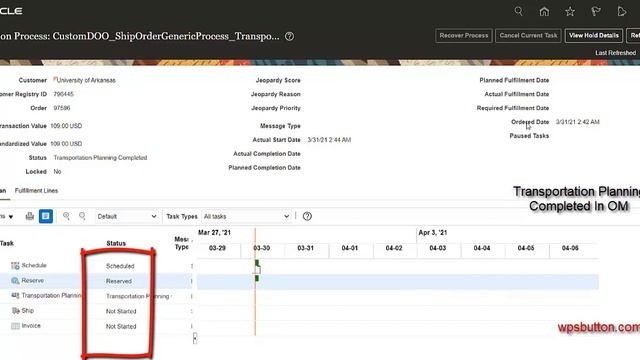This screenshot has width=640, height=360.
Task: Select the Reserve task icon
Action: click(15, 281)
